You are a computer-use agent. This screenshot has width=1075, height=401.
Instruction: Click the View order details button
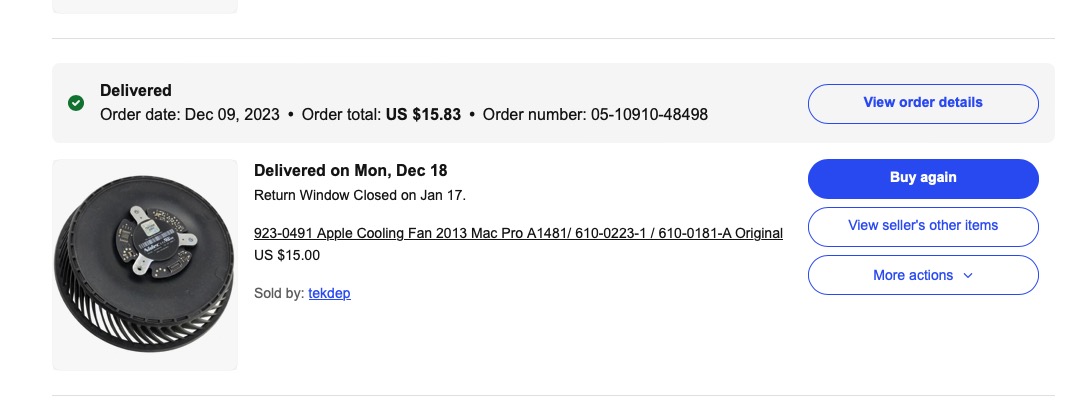(x=922, y=103)
